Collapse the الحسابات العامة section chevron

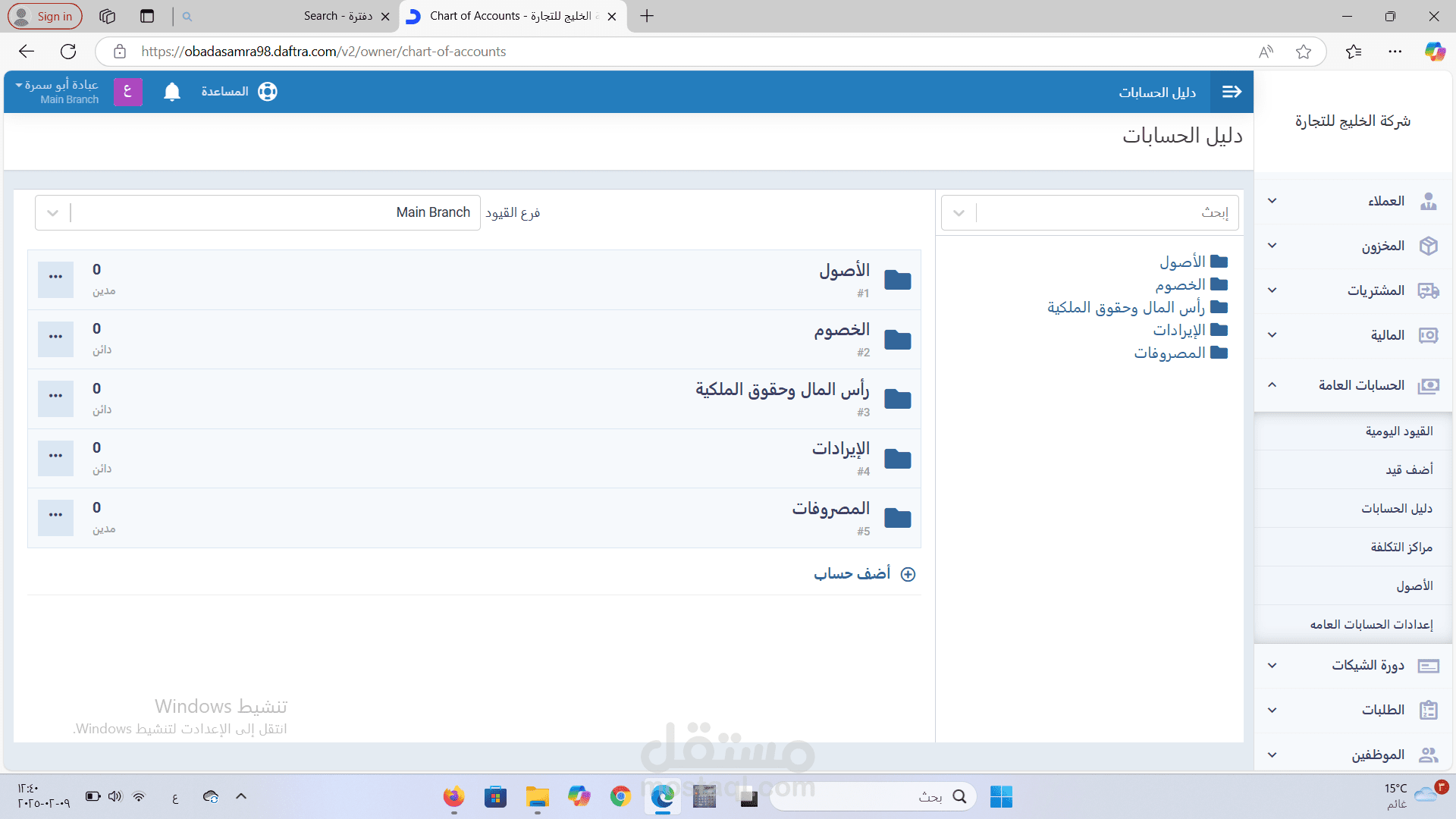[x=1272, y=385]
